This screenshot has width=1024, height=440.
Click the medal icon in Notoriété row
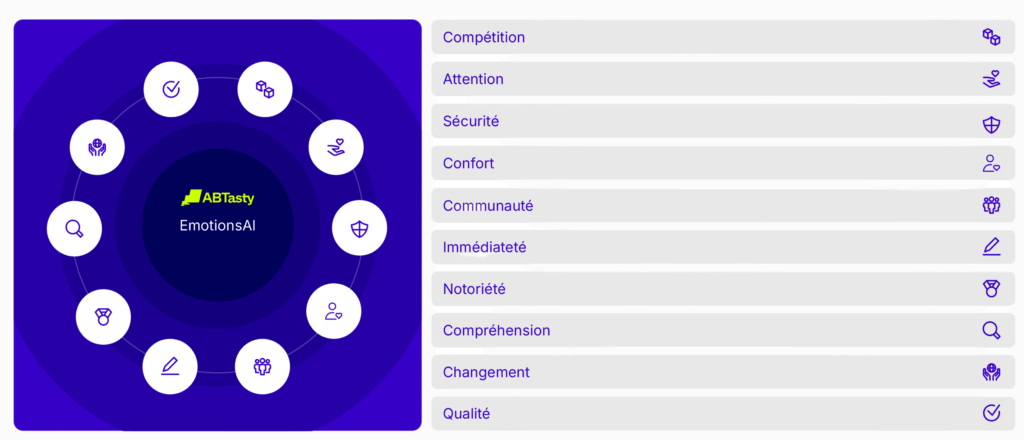991,289
